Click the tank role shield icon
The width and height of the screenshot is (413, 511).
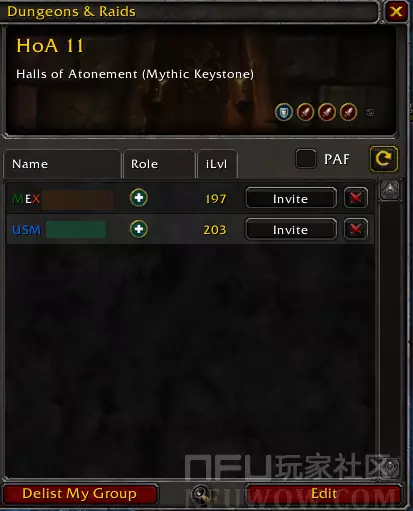[284, 112]
